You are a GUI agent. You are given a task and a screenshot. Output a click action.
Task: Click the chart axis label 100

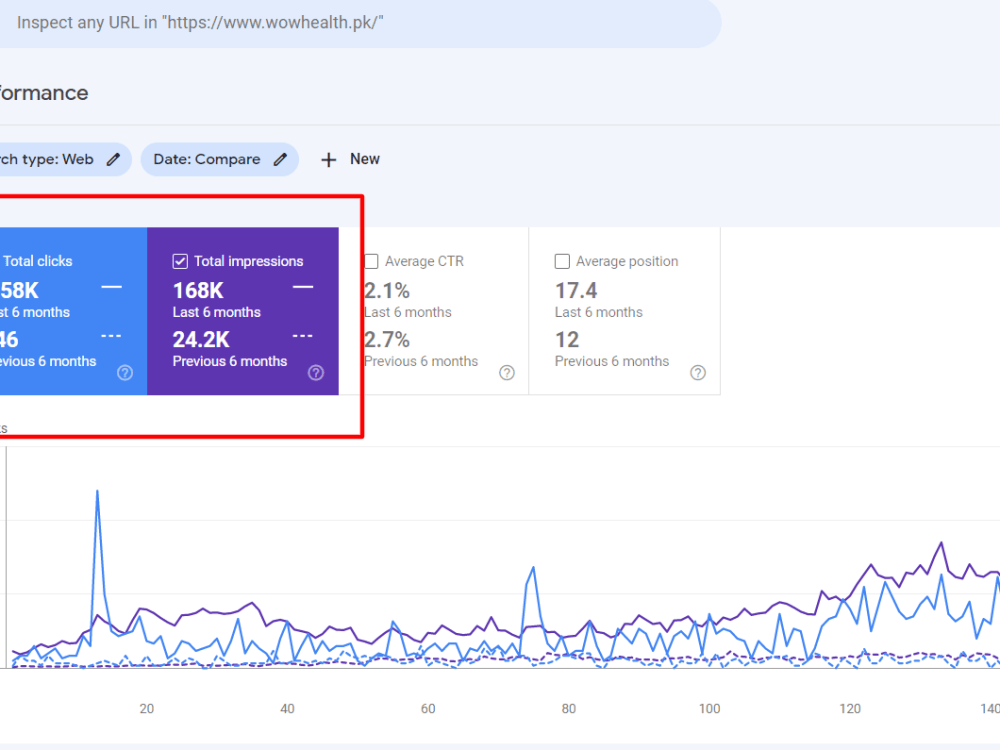[709, 709]
